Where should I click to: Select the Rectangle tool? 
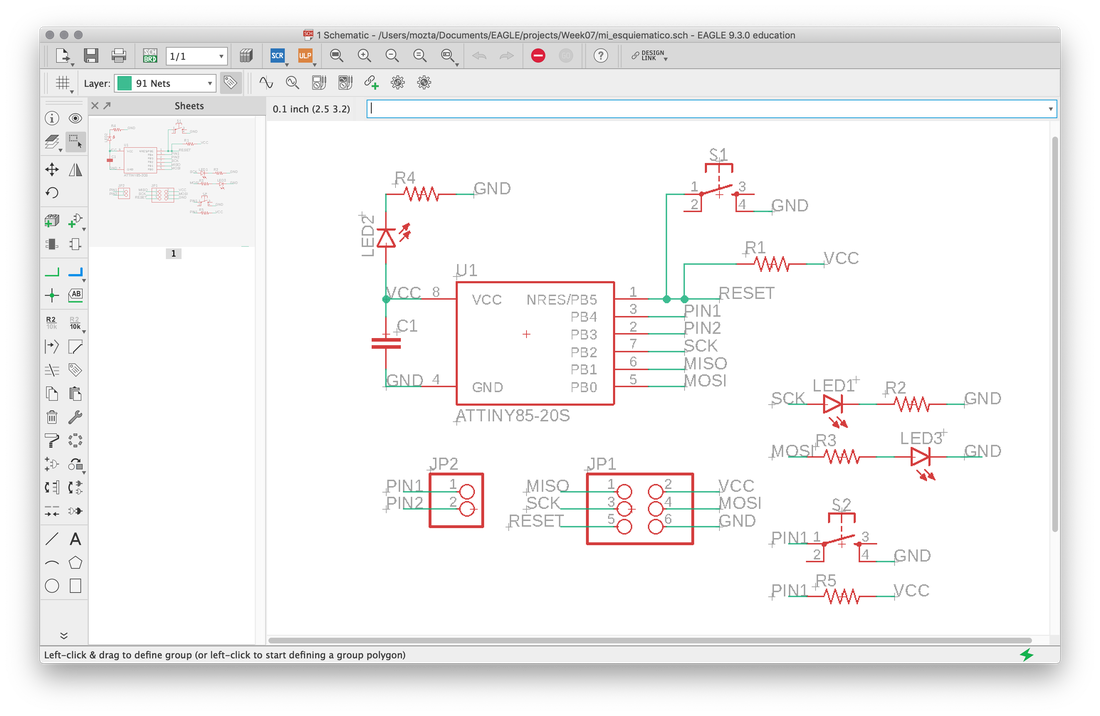click(x=75, y=586)
